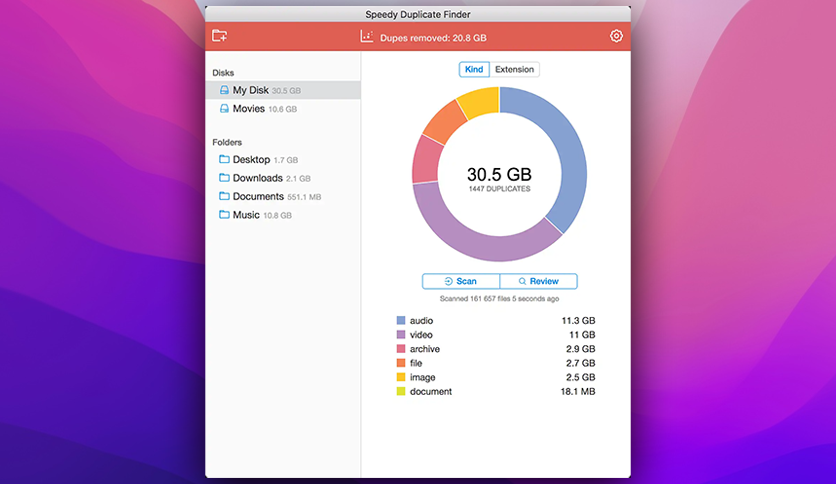This screenshot has height=484, width=836.
Task: Click the archive pink legend swatch
Action: [x=401, y=349]
